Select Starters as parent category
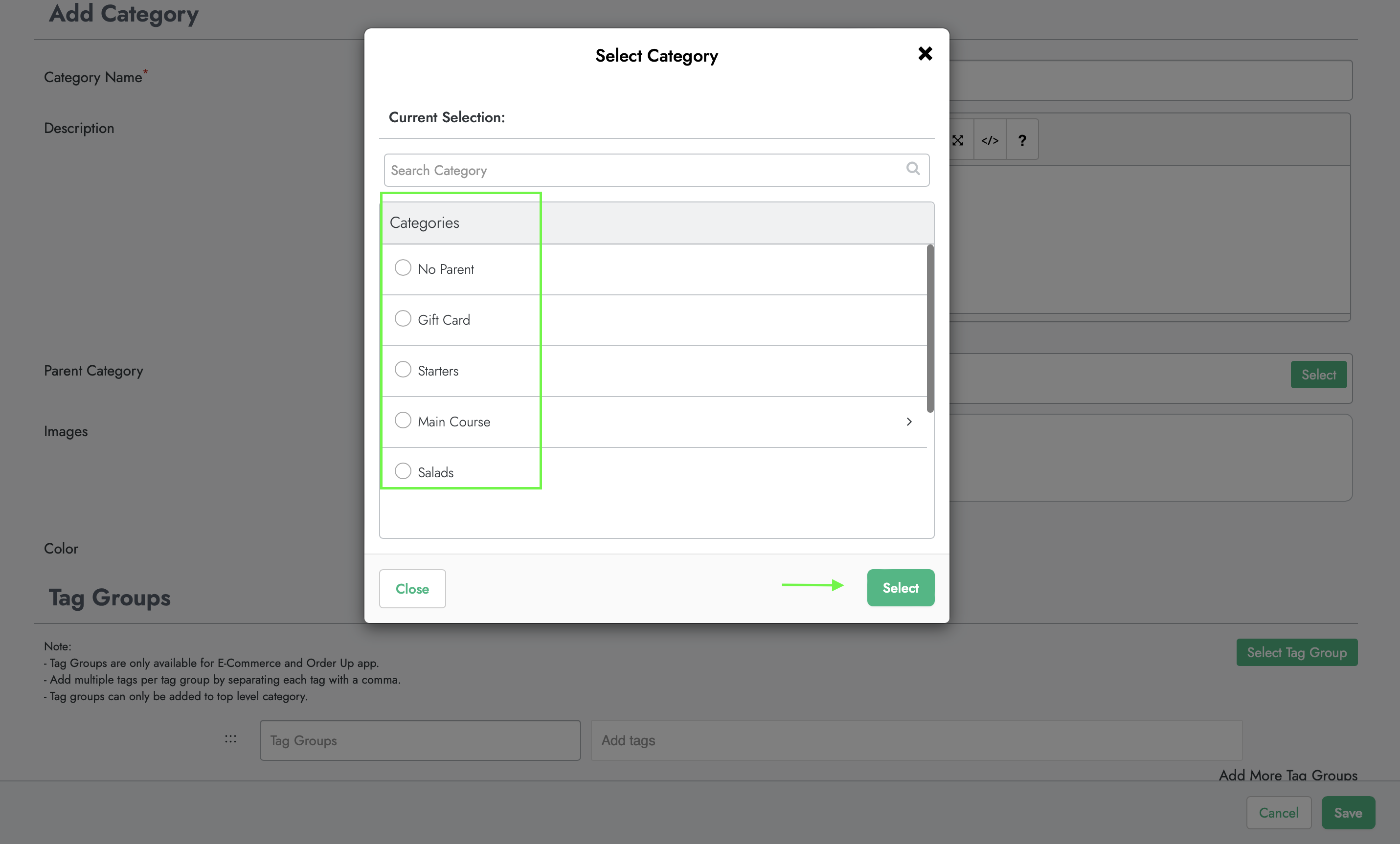The width and height of the screenshot is (1400, 844). coord(403,370)
